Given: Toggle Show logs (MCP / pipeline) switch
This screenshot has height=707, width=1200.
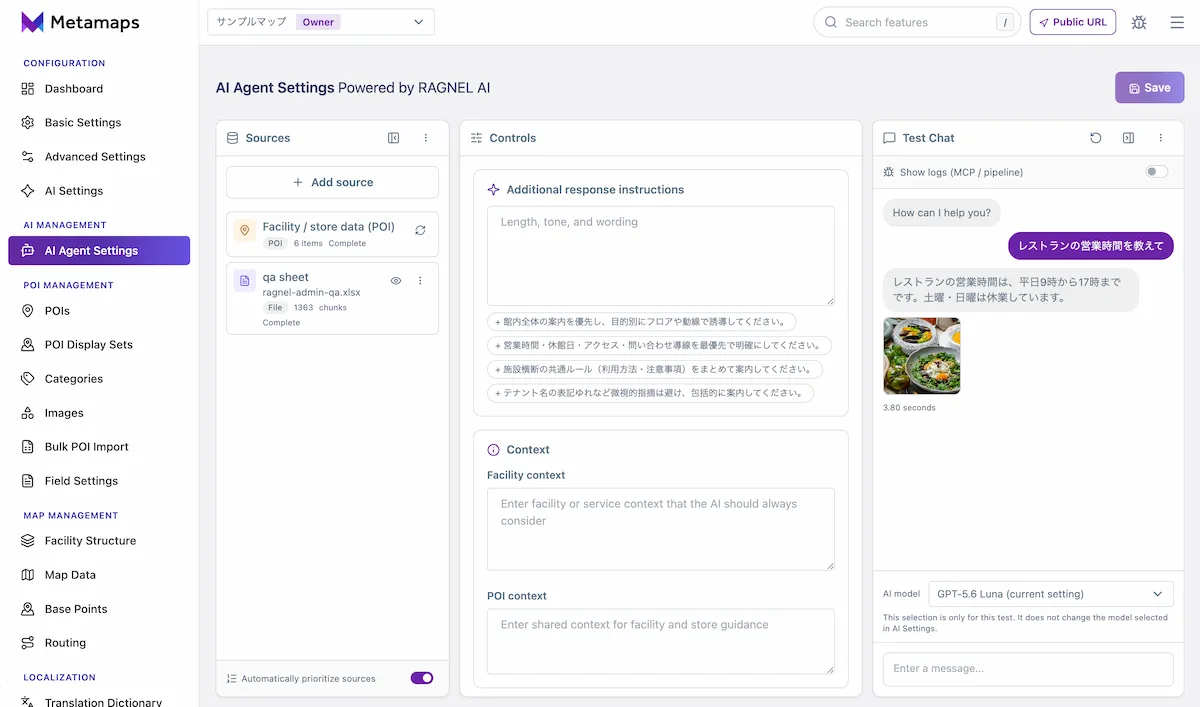Looking at the screenshot, I should tap(1157, 172).
